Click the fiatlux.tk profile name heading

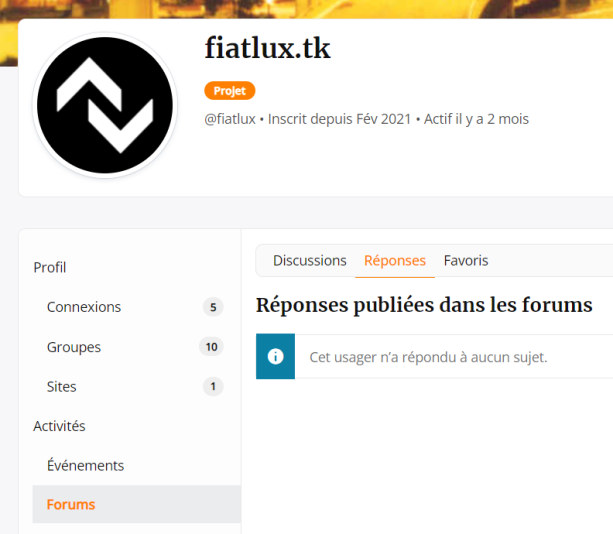pyautogui.click(x=268, y=48)
